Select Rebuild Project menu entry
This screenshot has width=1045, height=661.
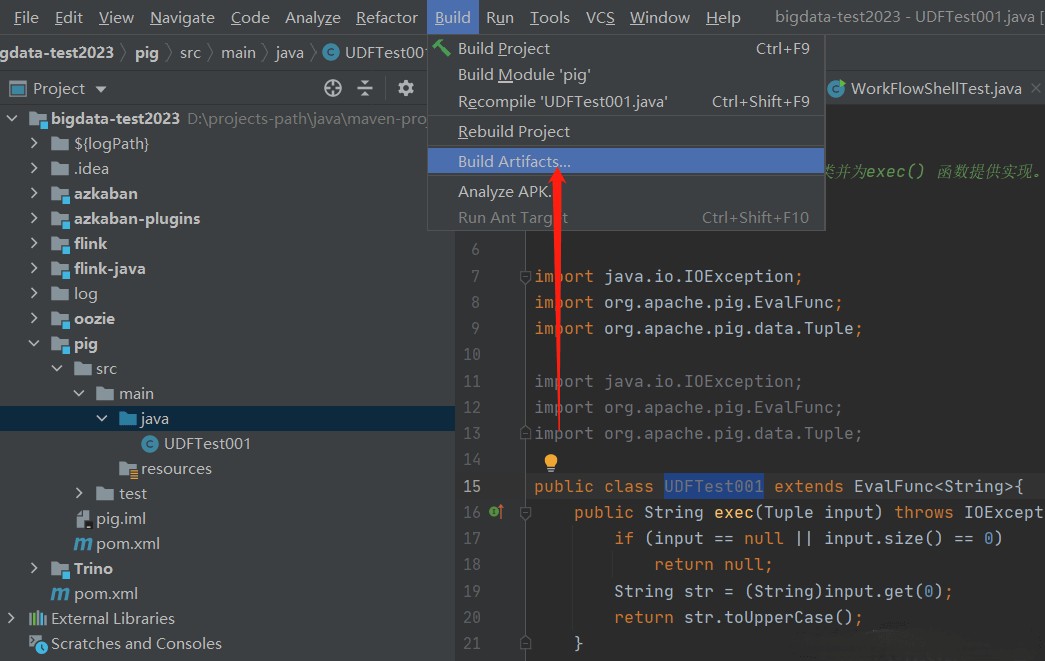(x=513, y=131)
